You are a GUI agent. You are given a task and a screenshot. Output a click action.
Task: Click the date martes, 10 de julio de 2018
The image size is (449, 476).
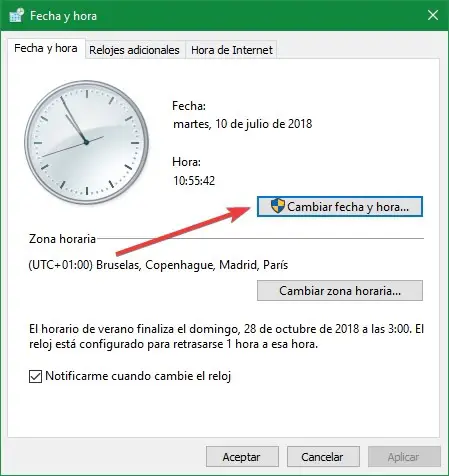click(243, 124)
